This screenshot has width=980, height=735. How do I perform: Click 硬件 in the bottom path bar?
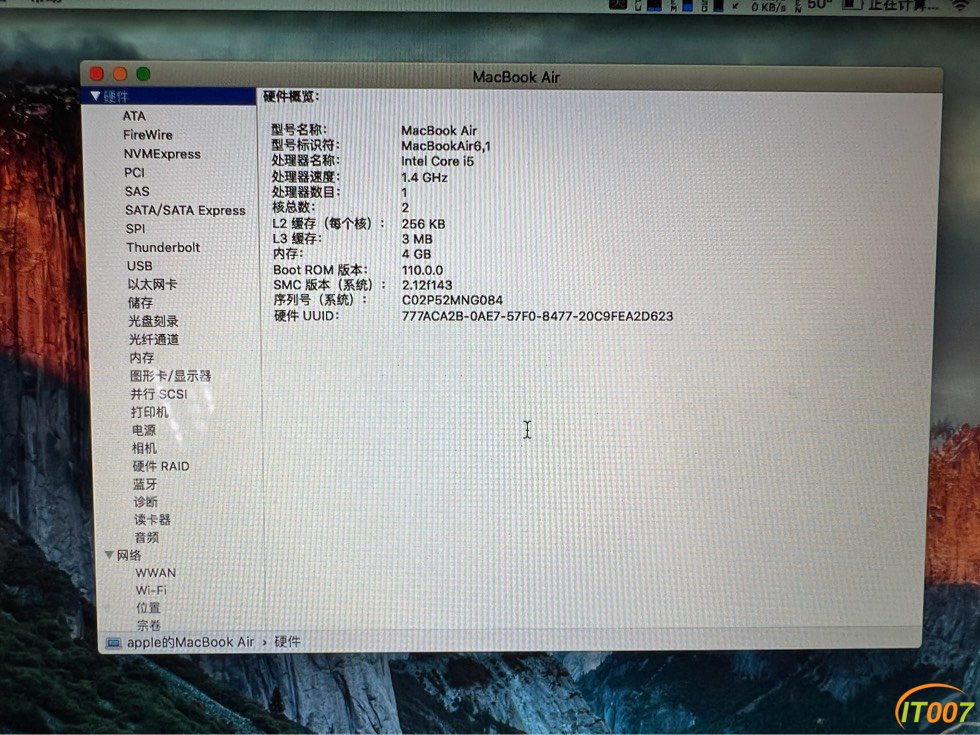click(x=288, y=642)
